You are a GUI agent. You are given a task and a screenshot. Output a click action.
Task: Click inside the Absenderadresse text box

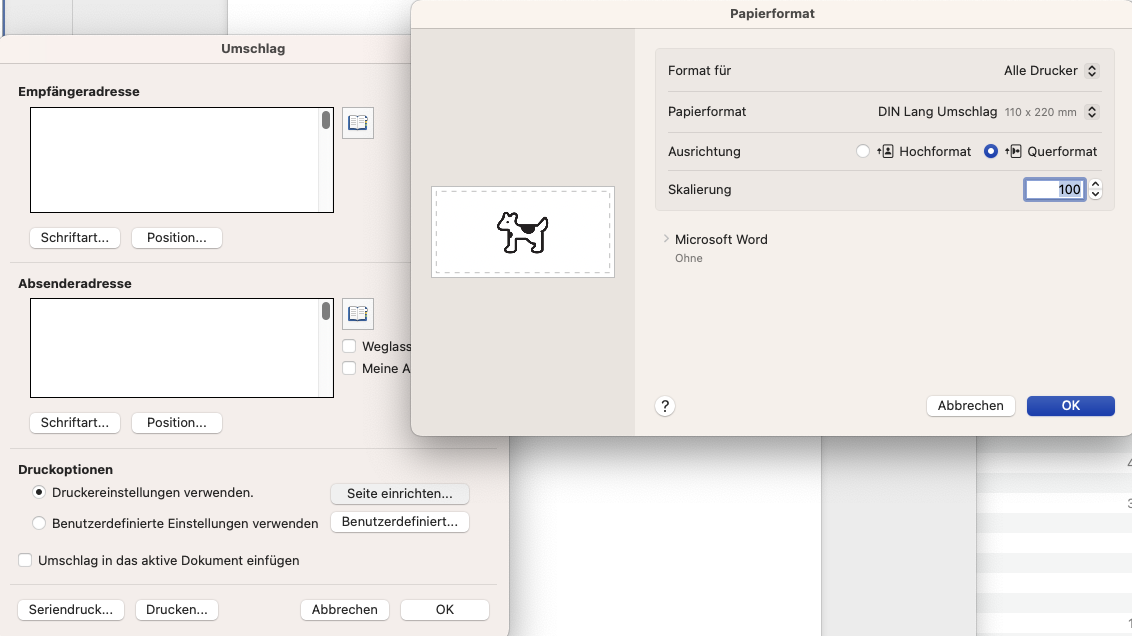174,348
